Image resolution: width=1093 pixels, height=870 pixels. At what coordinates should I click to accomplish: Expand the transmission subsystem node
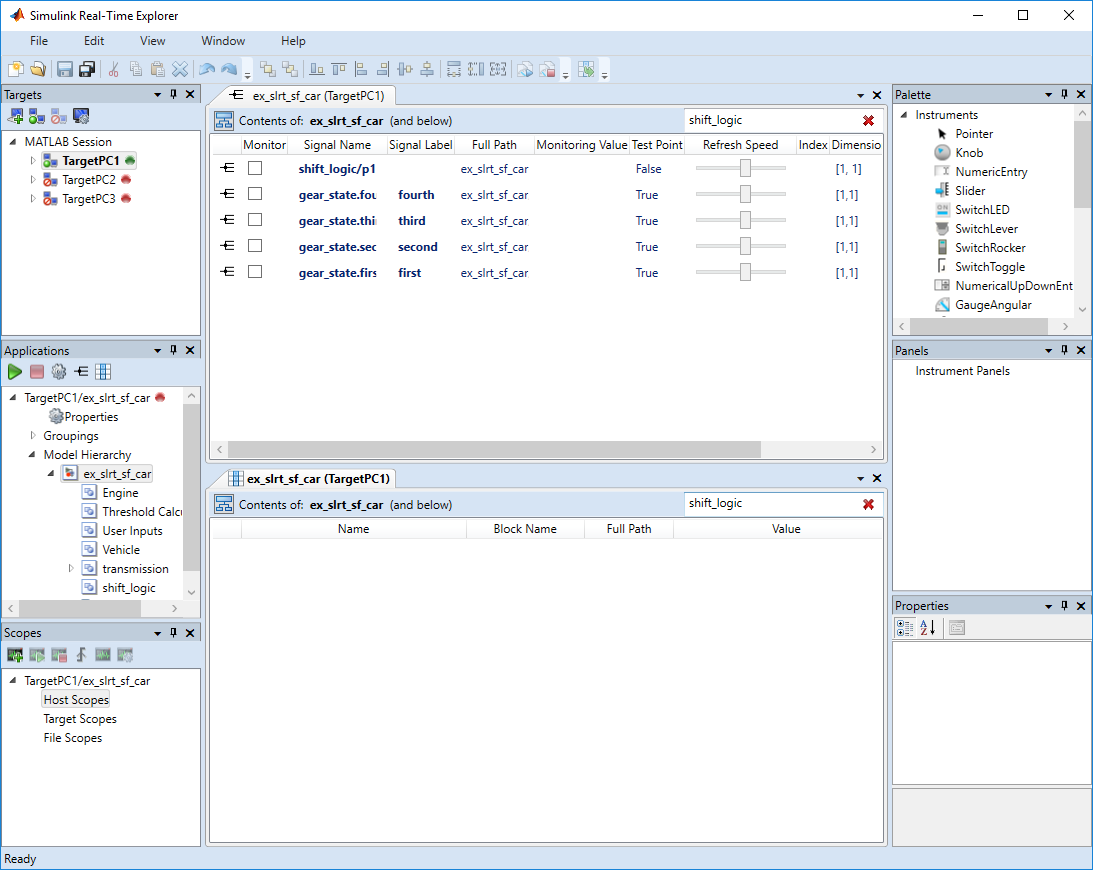click(71, 569)
